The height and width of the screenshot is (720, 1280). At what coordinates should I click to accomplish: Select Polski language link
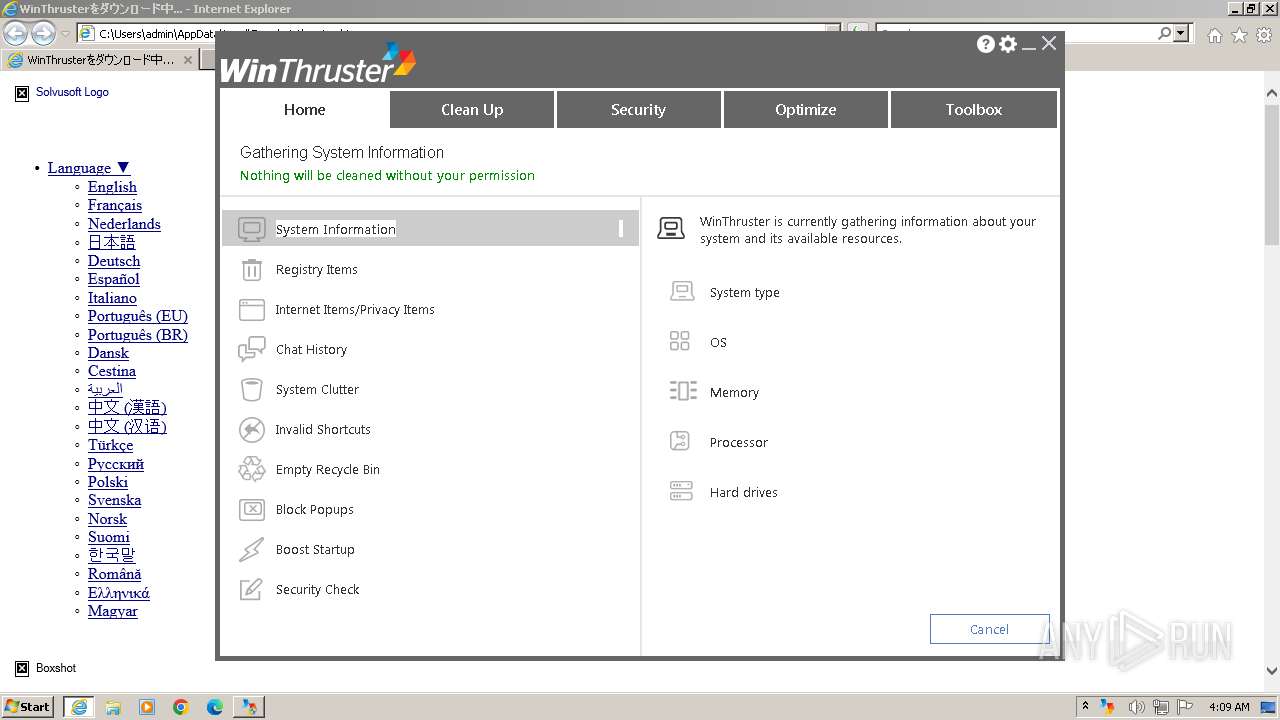coord(108,482)
